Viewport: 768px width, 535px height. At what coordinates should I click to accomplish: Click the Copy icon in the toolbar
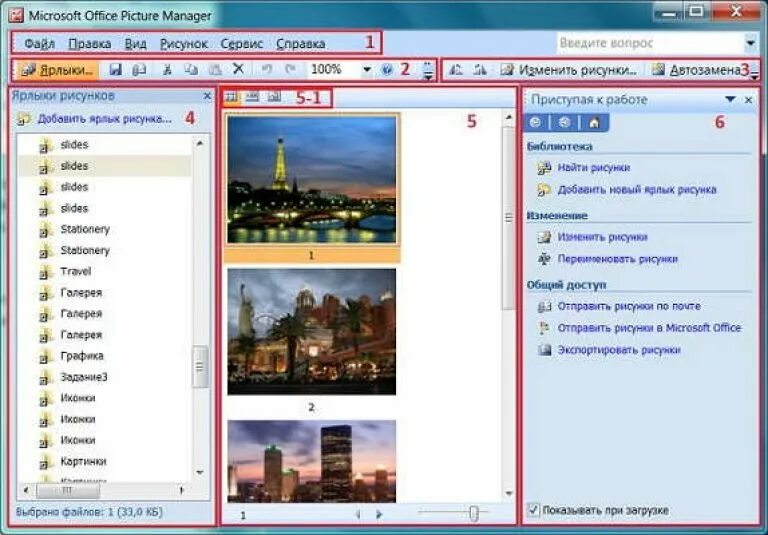coord(191,70)
